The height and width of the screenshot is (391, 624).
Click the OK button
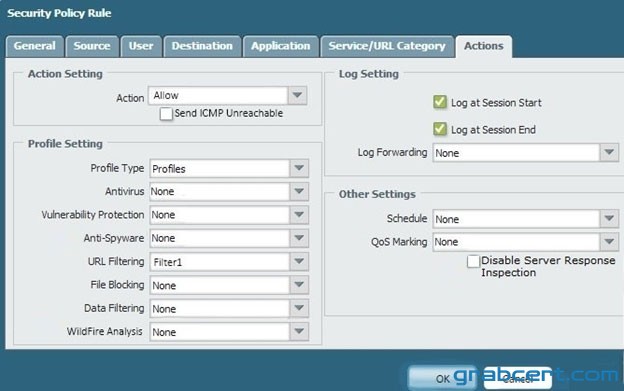(x=443, y=378)
